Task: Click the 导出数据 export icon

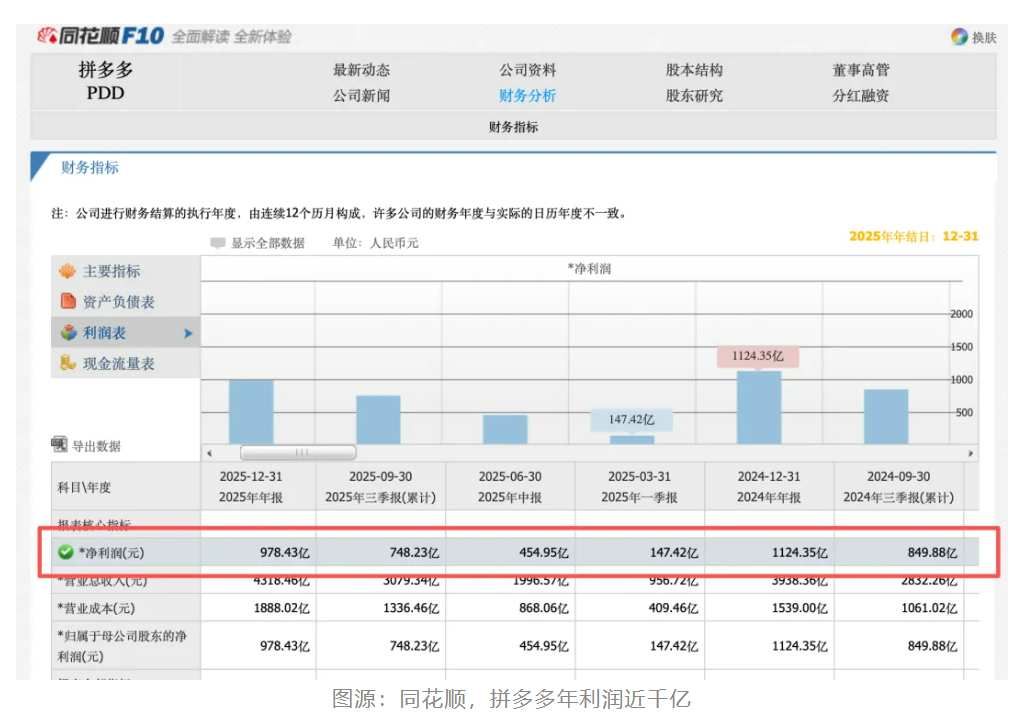Action: pos(59,444)
